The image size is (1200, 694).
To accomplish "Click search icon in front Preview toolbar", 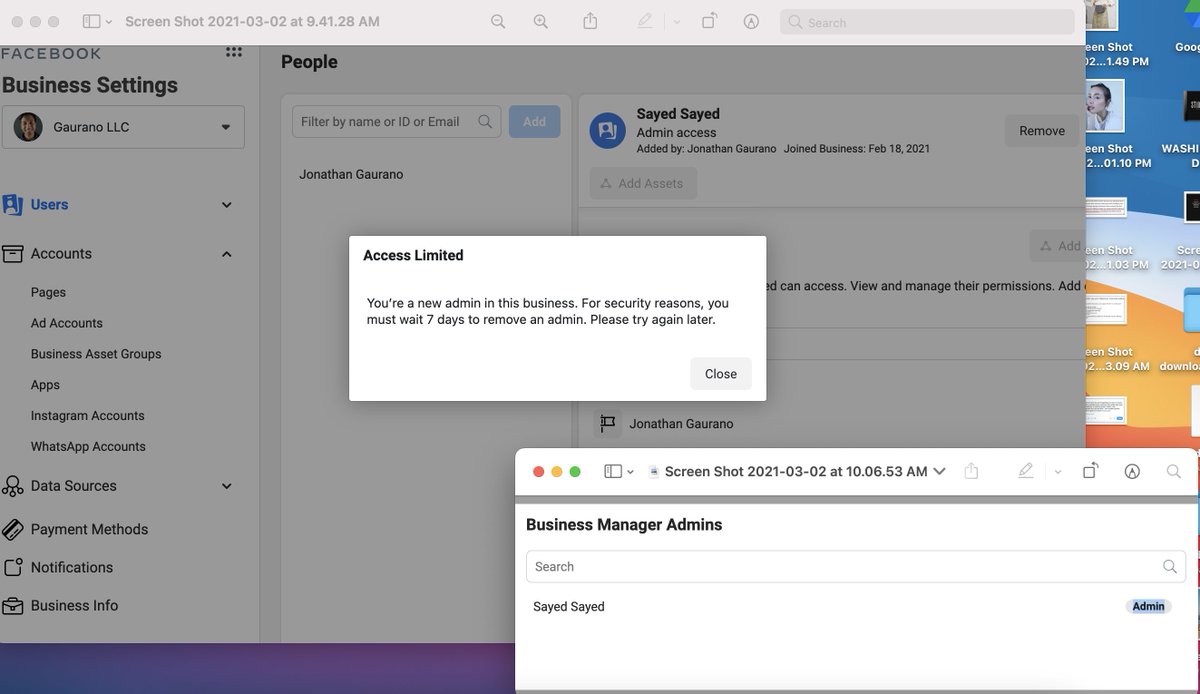I will [x=1174, y=471].
